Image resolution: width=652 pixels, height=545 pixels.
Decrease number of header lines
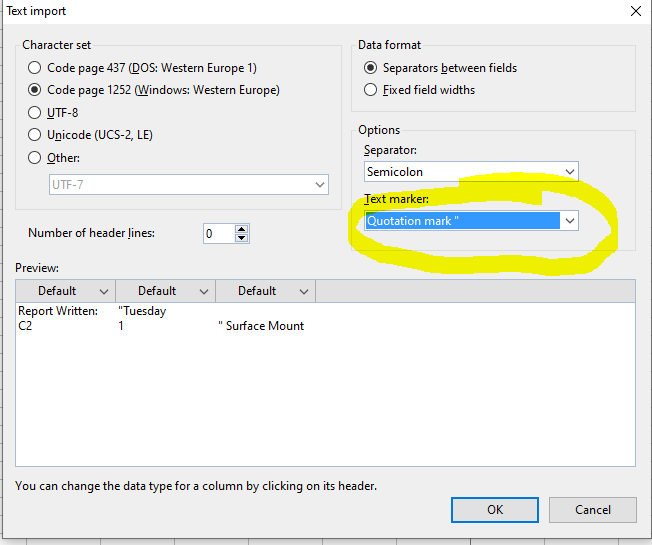(241, 238)
